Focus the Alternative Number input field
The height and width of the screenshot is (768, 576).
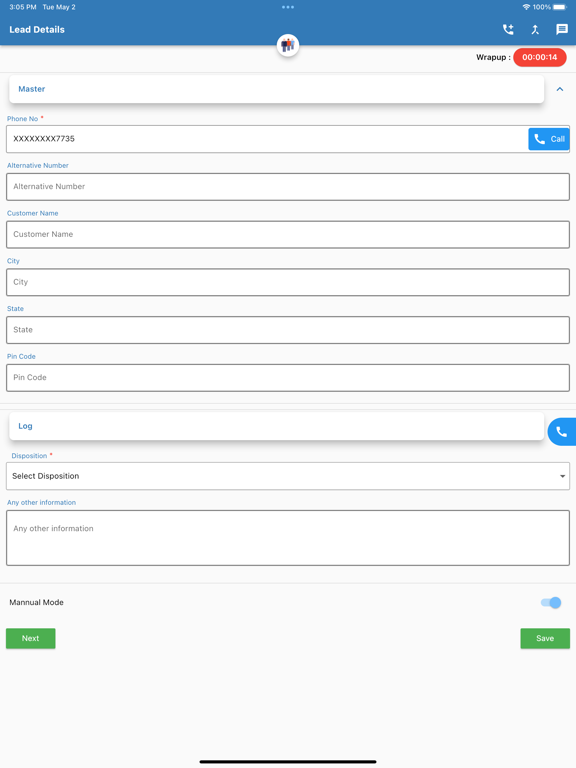[288, 187]
